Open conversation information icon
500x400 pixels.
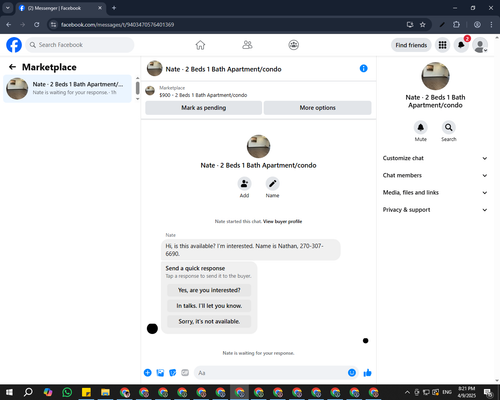coord(364,68)
